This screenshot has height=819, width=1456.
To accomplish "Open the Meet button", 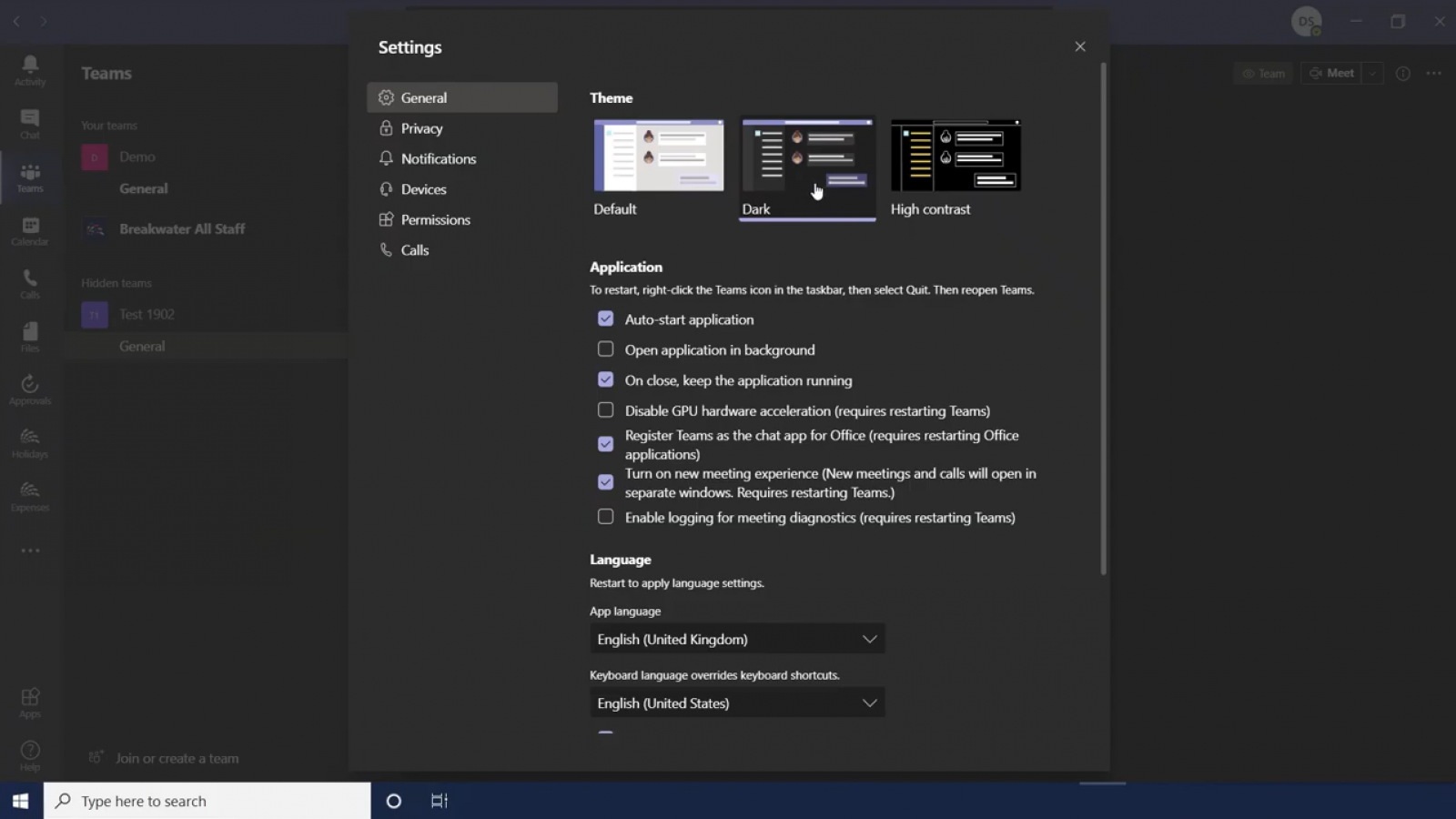I will [1333, 73].
